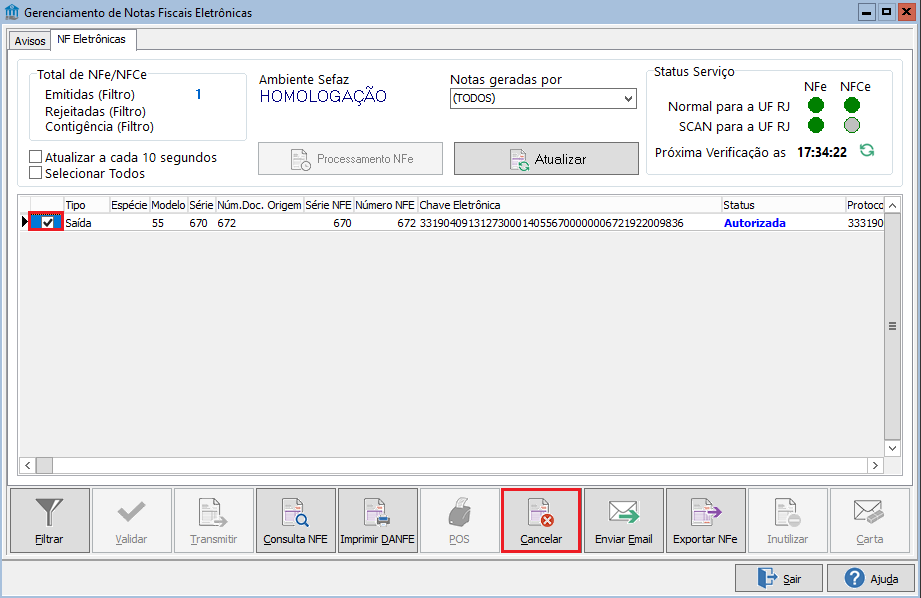Click the 17:34:22 verification time
The image size is (921, 598).
[822, 153]
